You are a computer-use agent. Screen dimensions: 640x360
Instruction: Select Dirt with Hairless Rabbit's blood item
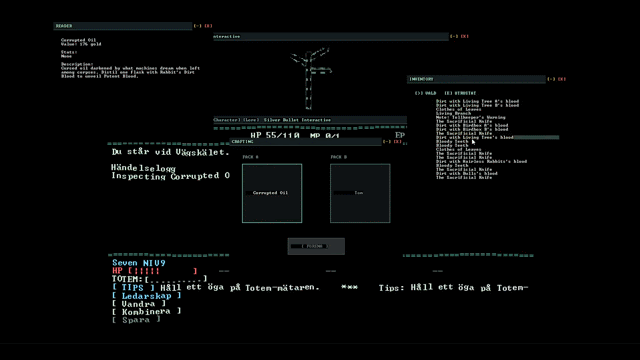click(x=481, y=162)
